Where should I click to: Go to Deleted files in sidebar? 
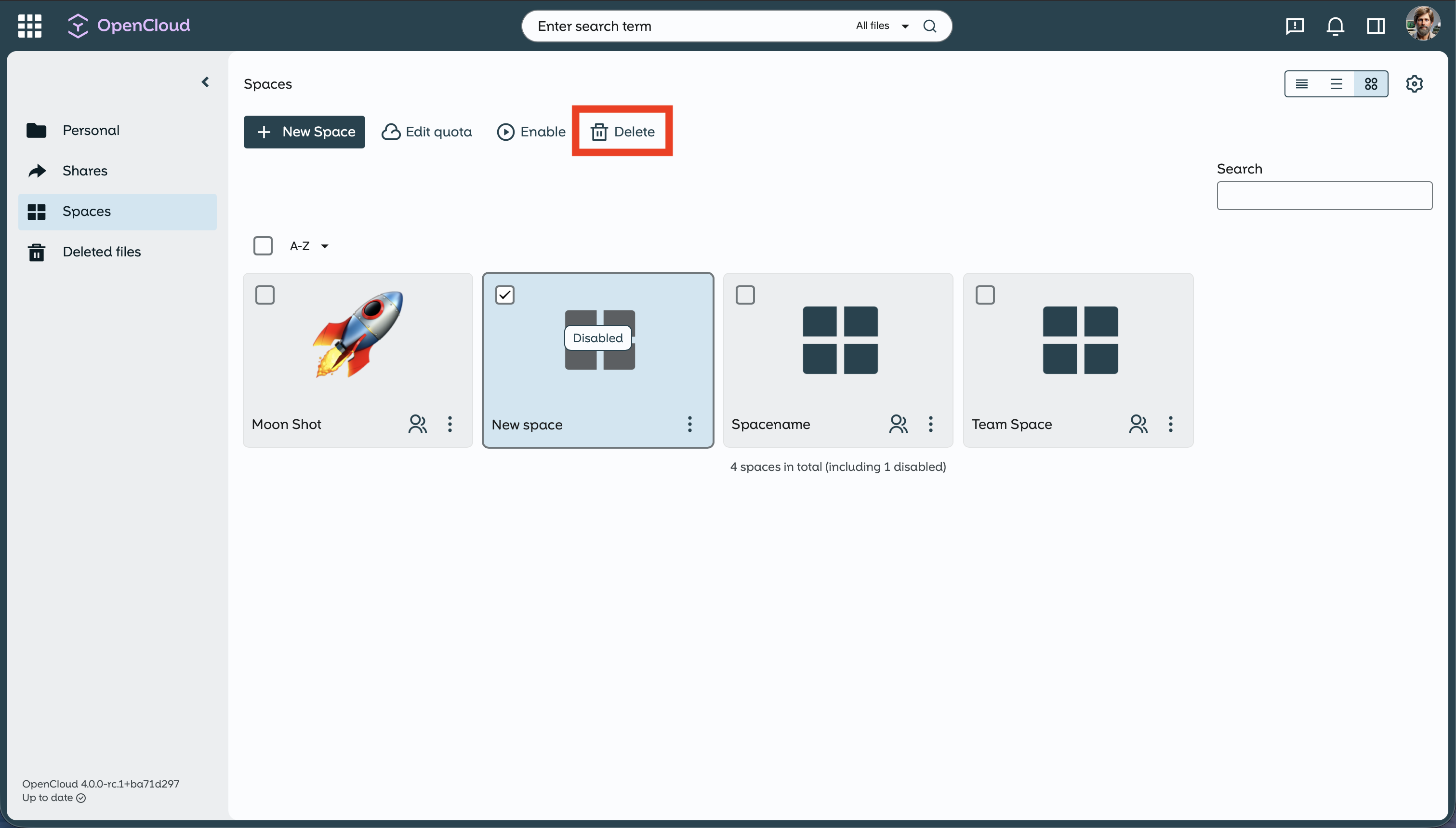pos(102,252)
